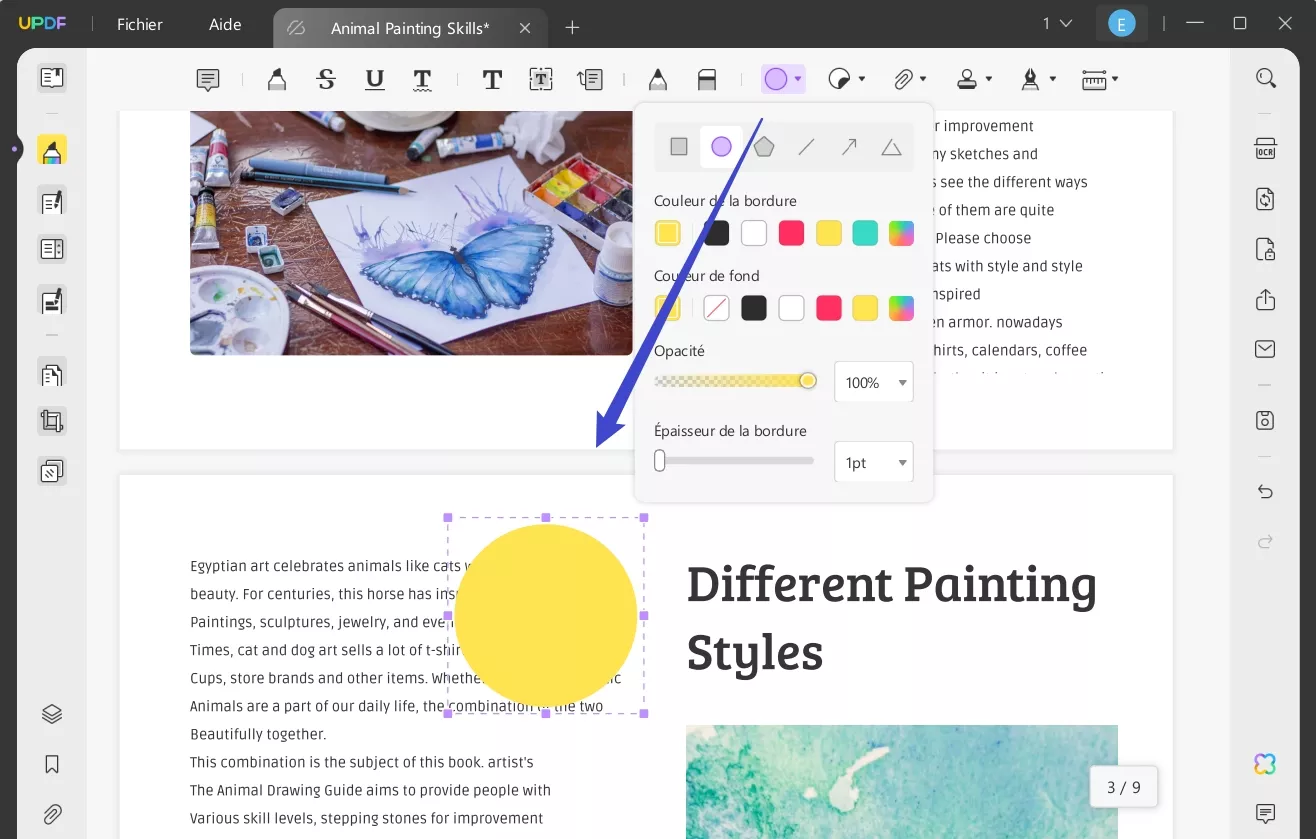The height and width of the screenshot is (839, 1316).
Task: Select the arrow shape option
Action: tap(849, 147)
